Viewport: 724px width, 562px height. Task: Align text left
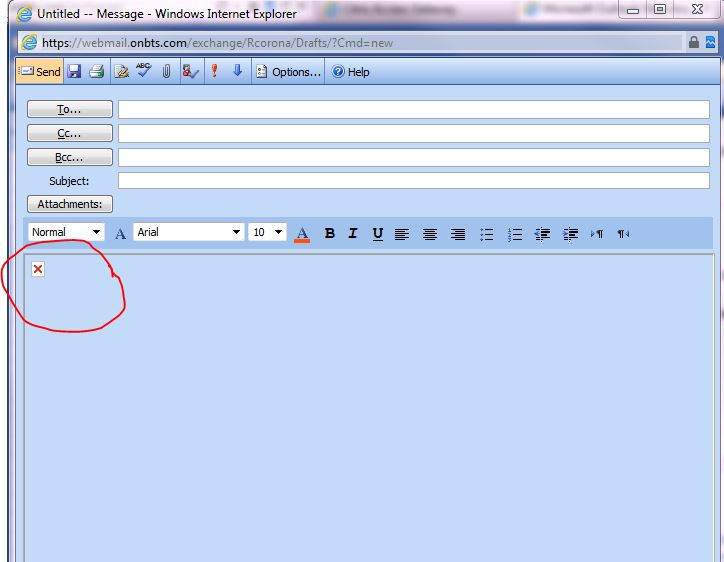pos(402,234)
